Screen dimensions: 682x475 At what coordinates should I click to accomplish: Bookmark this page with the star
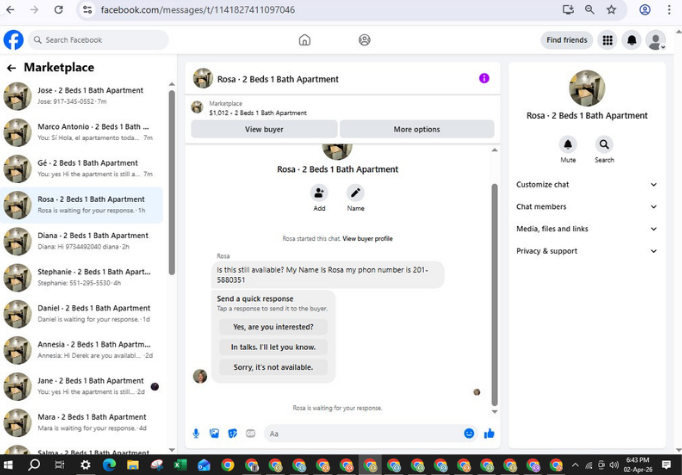coord(612,10)
